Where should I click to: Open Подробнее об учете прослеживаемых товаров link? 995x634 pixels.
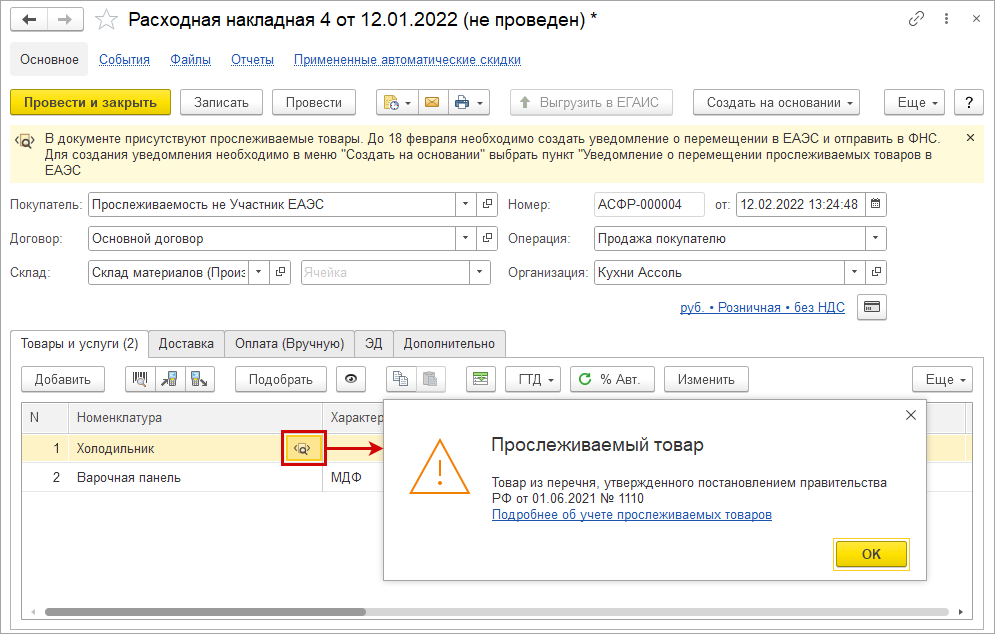tap(631, 515)
